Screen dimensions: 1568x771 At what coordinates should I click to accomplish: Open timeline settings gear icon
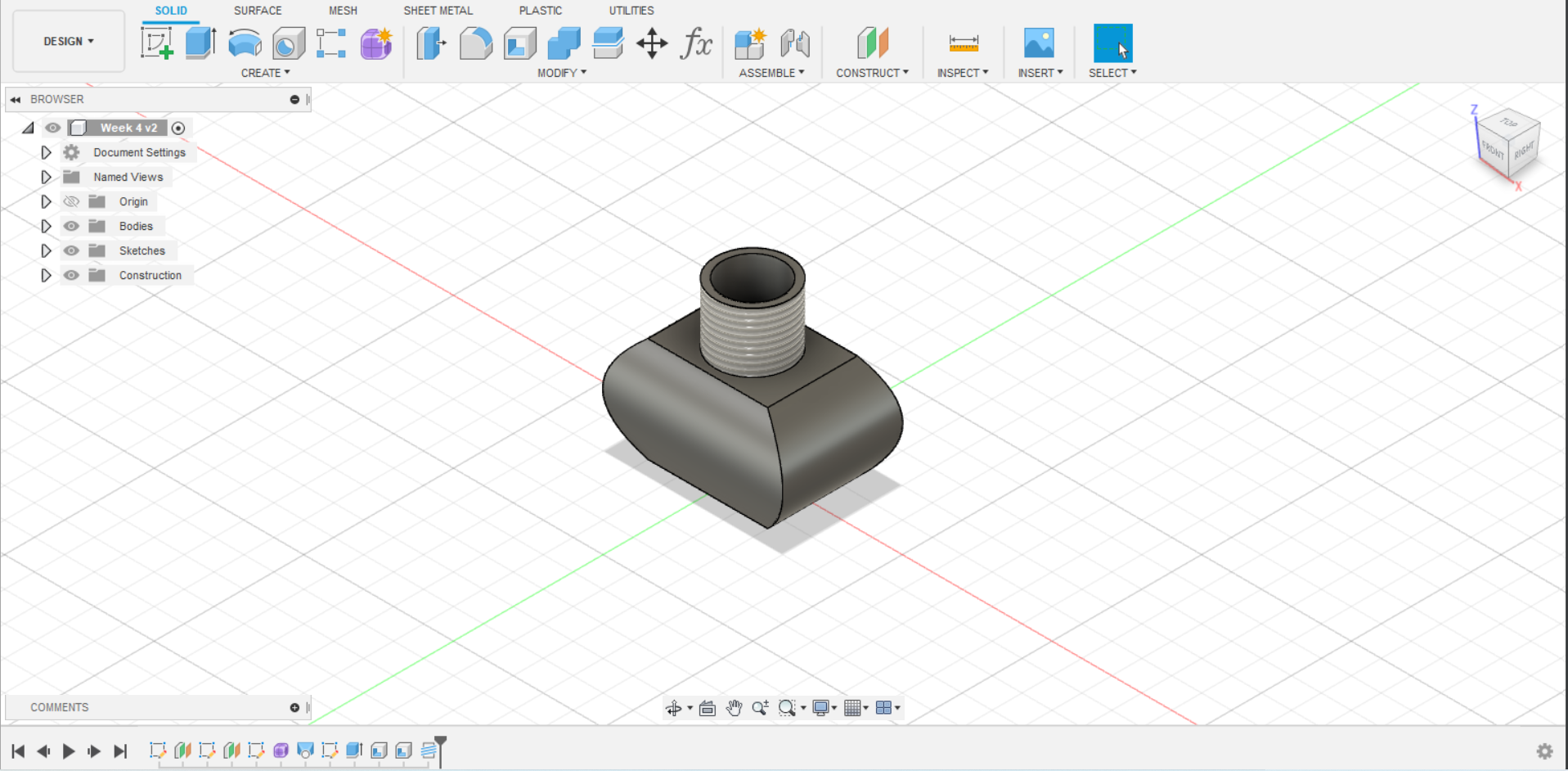pyautogui.click(x=1544, y=751)
